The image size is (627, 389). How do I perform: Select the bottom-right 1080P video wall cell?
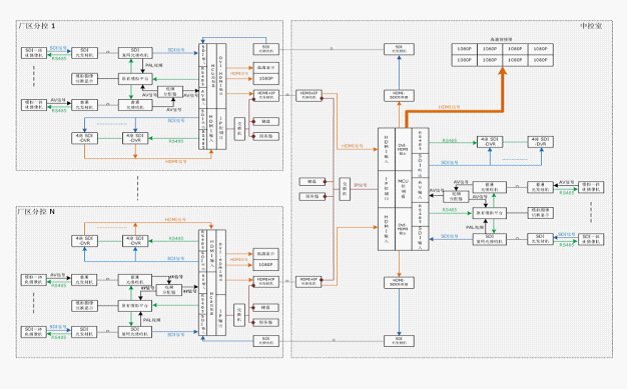point(541,60)
